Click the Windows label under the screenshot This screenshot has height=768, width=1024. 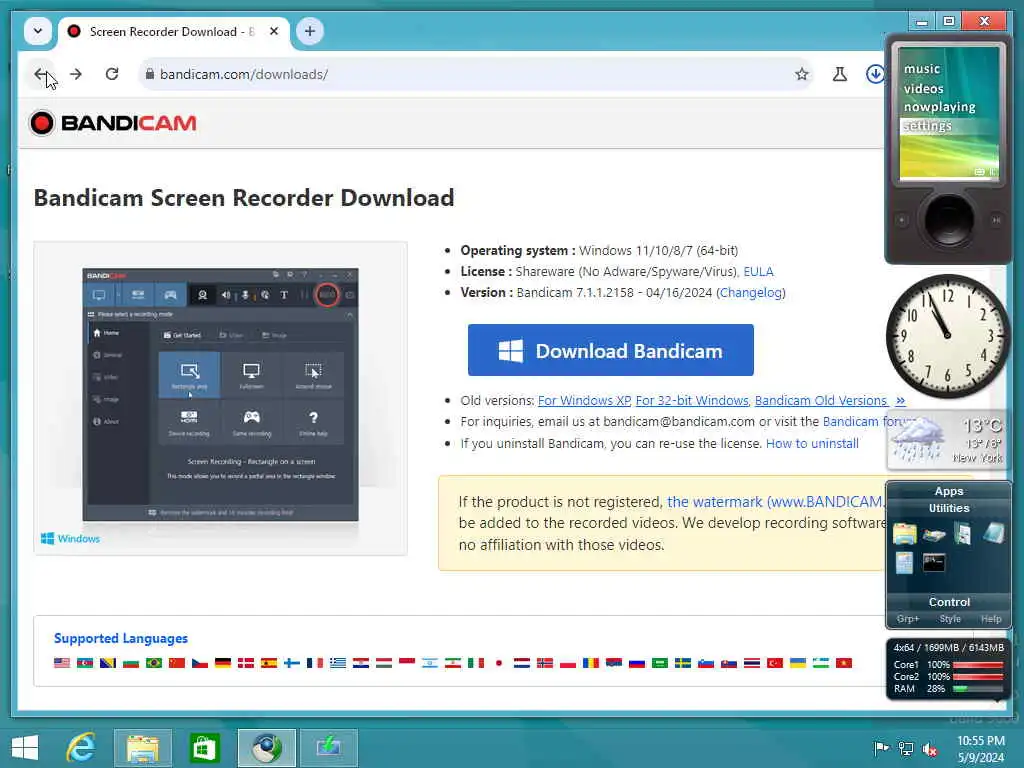pos(71,539)
